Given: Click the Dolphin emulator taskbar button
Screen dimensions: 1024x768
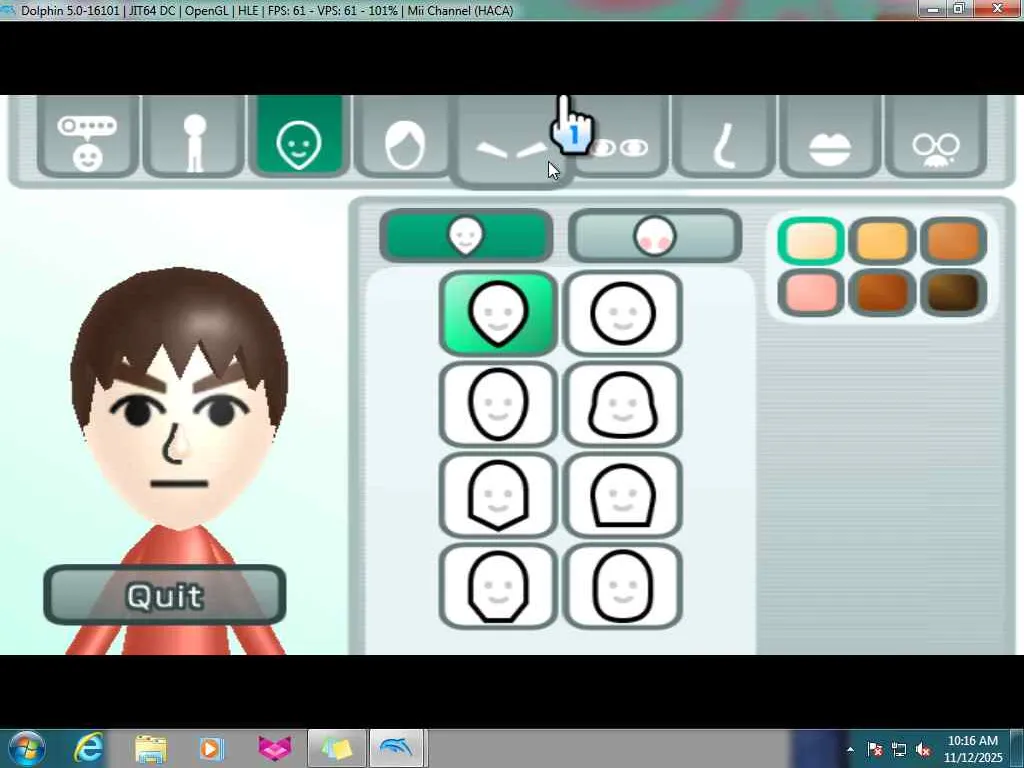Looking at the screenshot, I should pyautogui.click(x=398, y=748).
